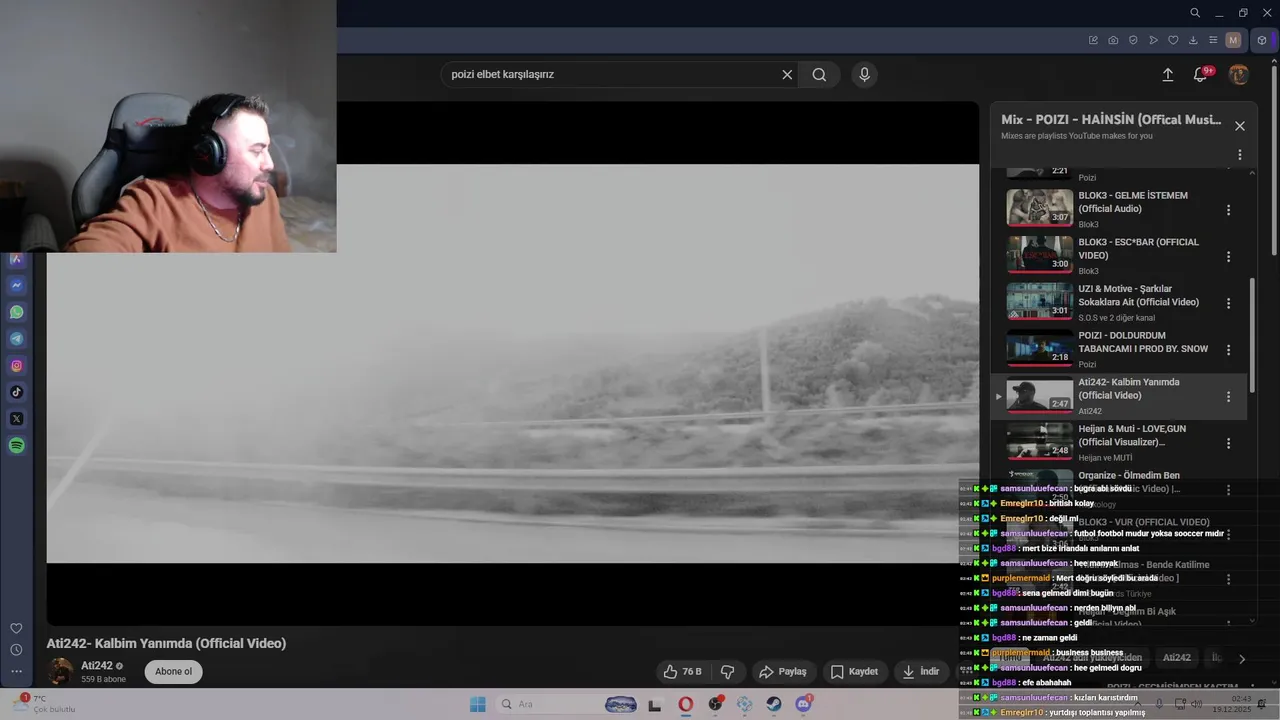This screenshot has height=720, width=1280.
Task: Play BLOK3 - GELME İSTEMEM thumbnail
Action: tap(1040, 208)
